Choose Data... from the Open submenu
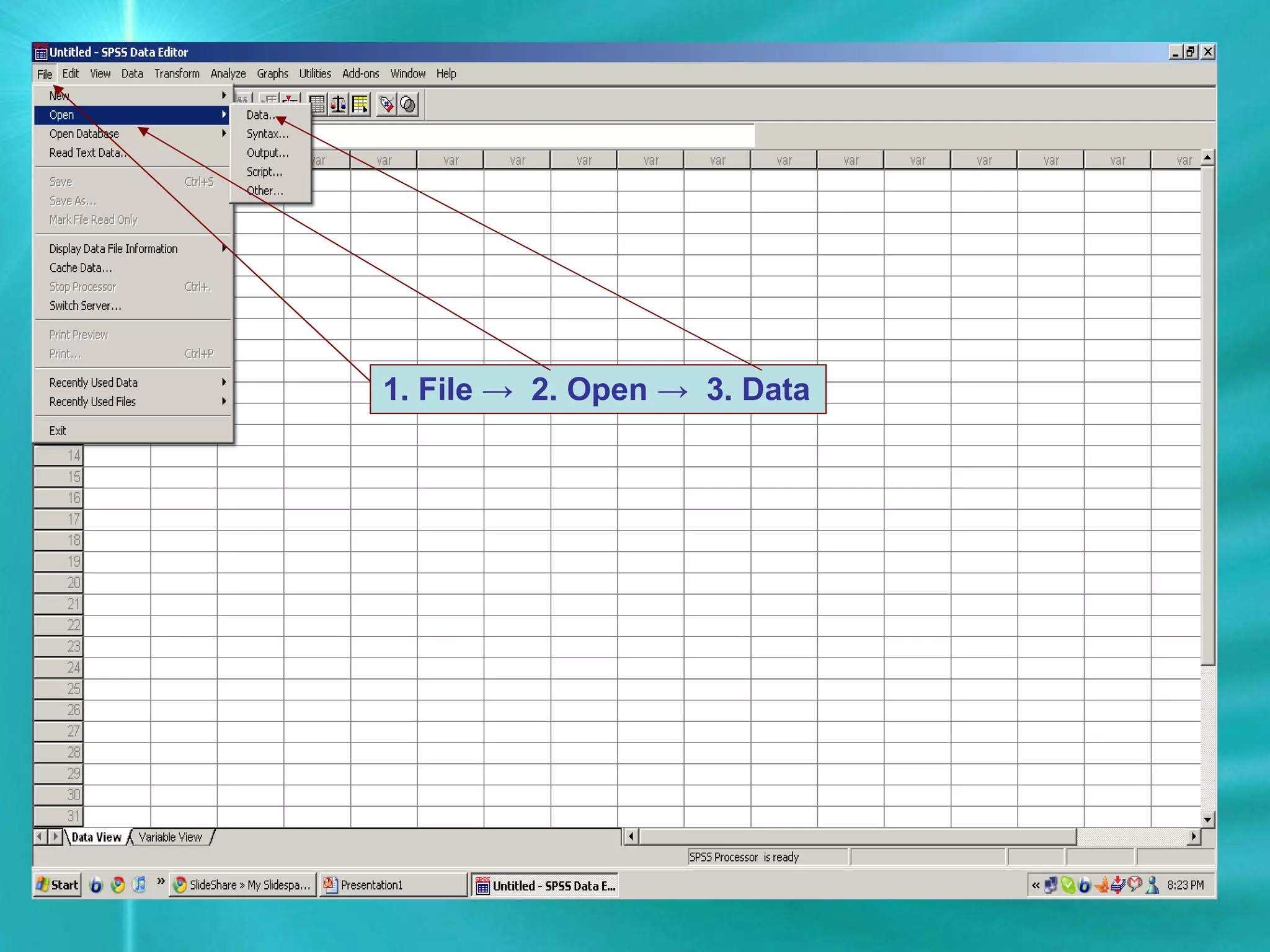Screen dimensions: 1270x952 [x=270, y=115]
